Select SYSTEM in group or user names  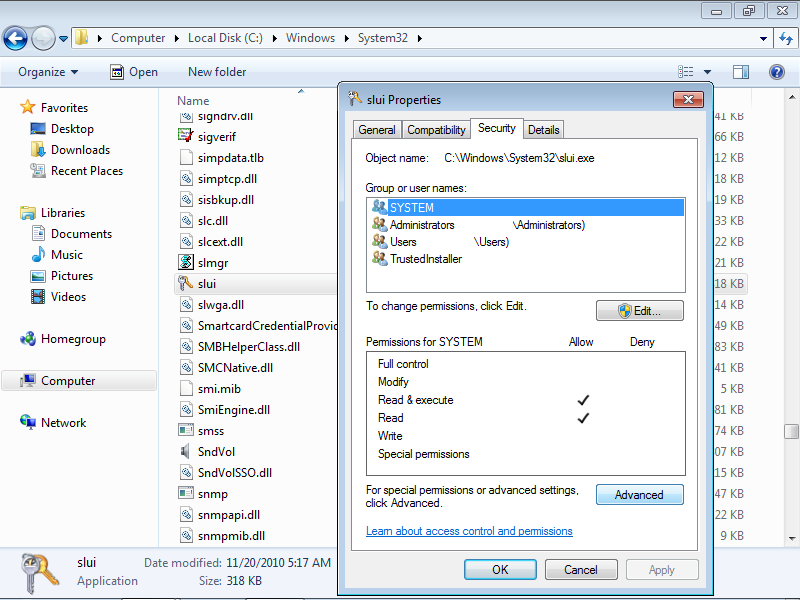pos(526,208)
